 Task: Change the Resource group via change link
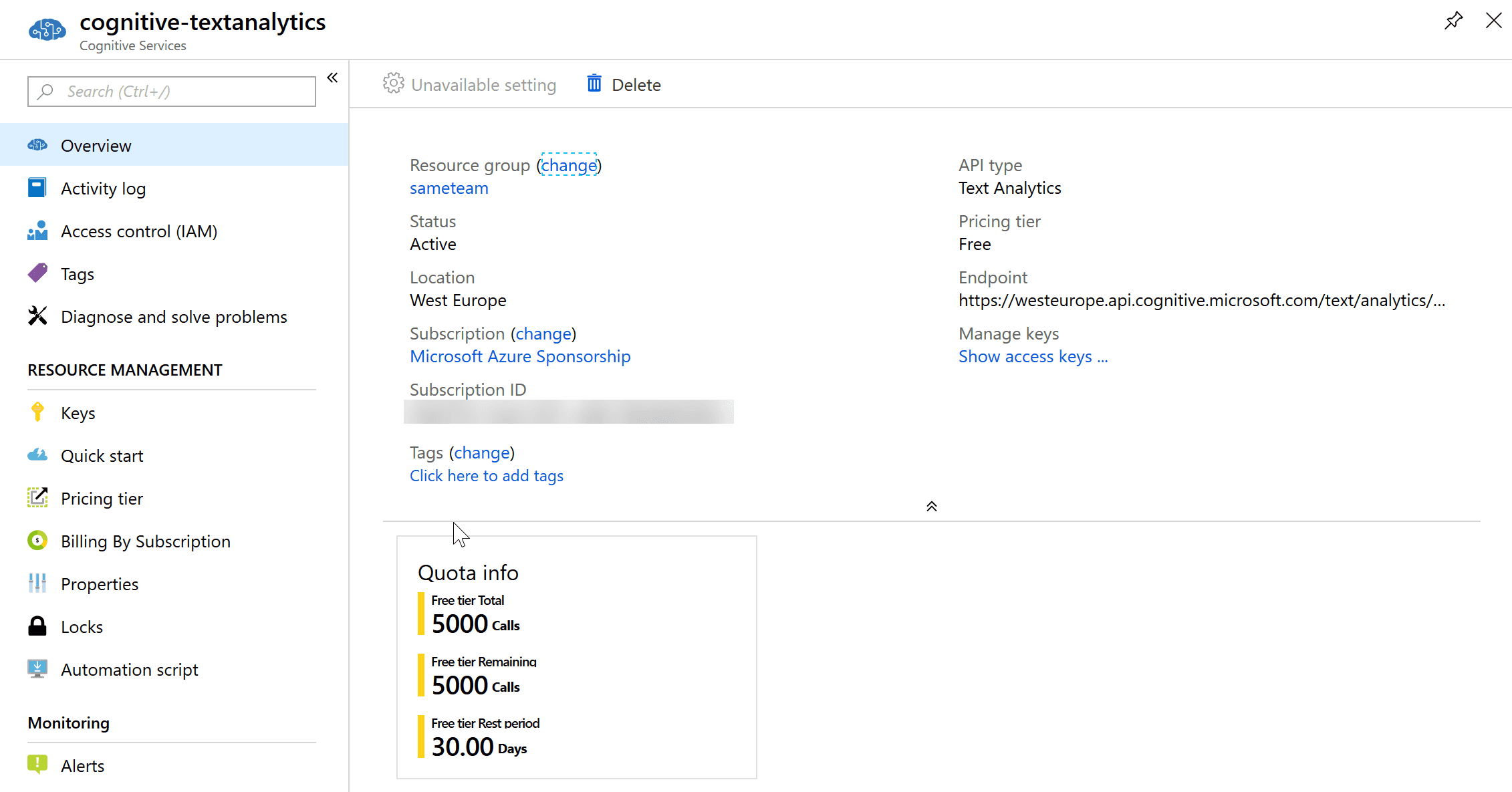coord(569,165)
